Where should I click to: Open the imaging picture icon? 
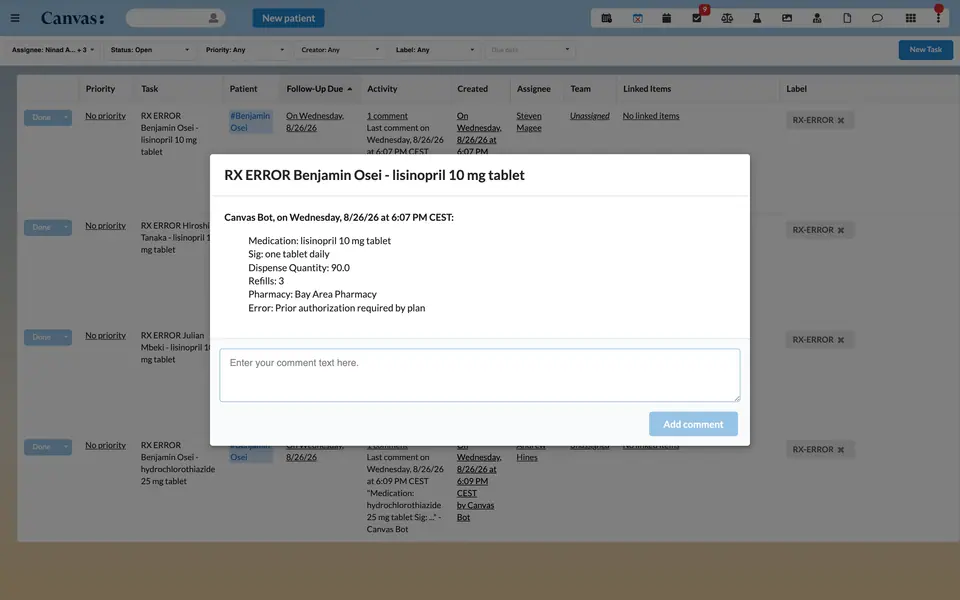[x=787, y=18]
